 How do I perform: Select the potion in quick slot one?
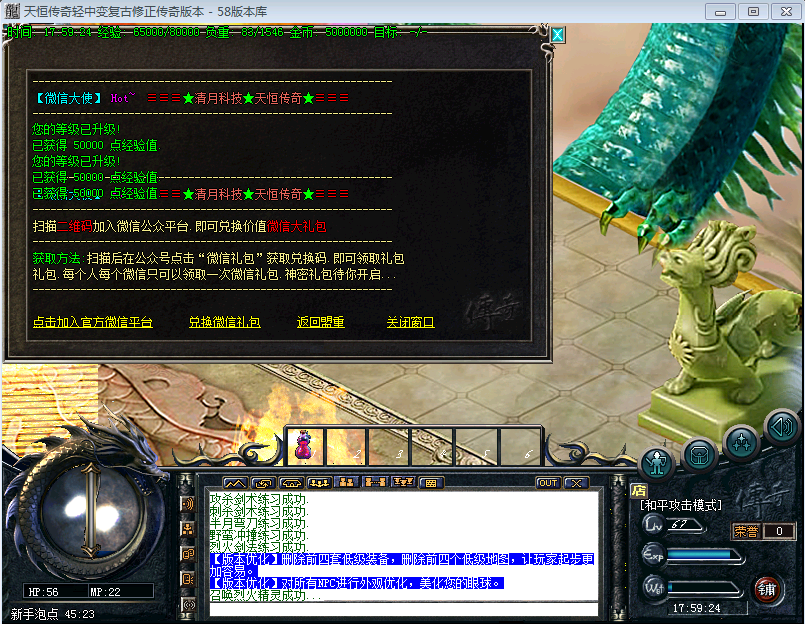[x=304, y=445]
